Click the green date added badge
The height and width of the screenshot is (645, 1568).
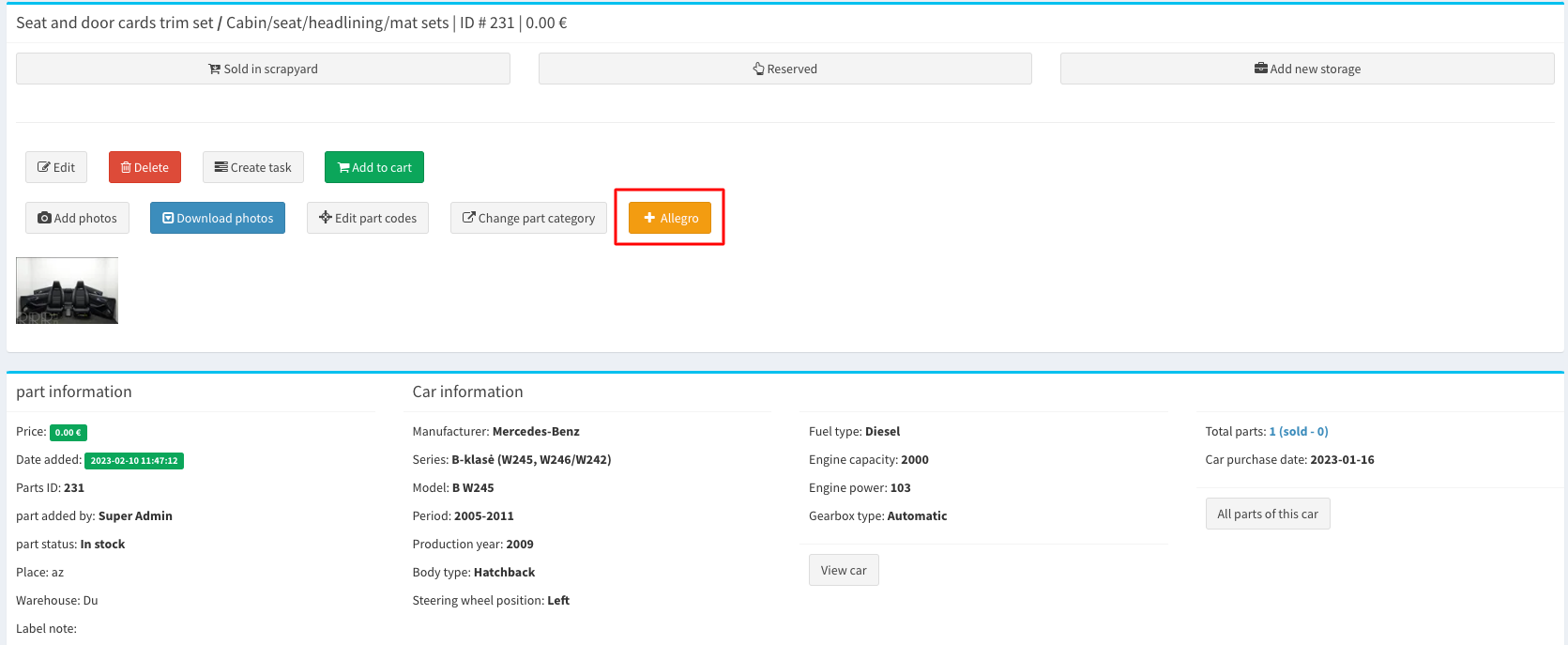[133, 461]
